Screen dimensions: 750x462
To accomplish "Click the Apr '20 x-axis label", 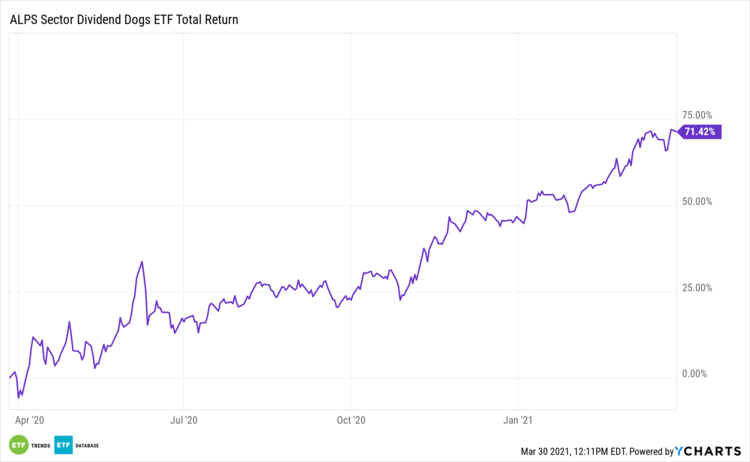I will (x=31, y=421).
